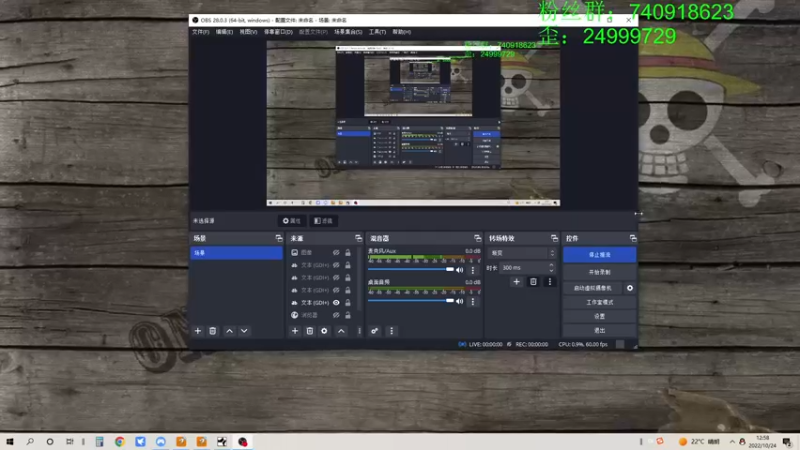Undock the 场景 panel via pop-out icon

click(x=279, y=238)
